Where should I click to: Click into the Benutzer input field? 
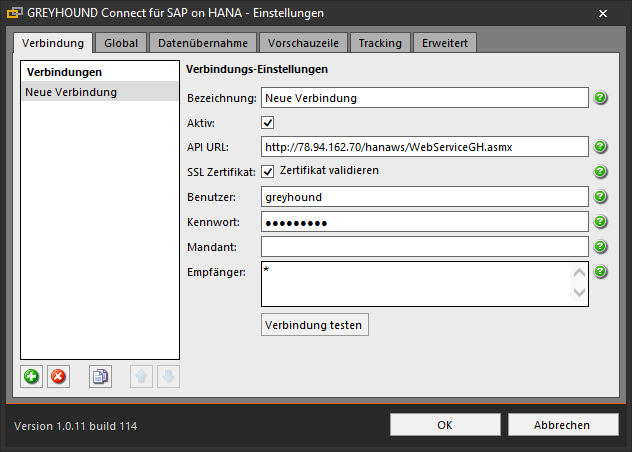(x=424, y=197)
